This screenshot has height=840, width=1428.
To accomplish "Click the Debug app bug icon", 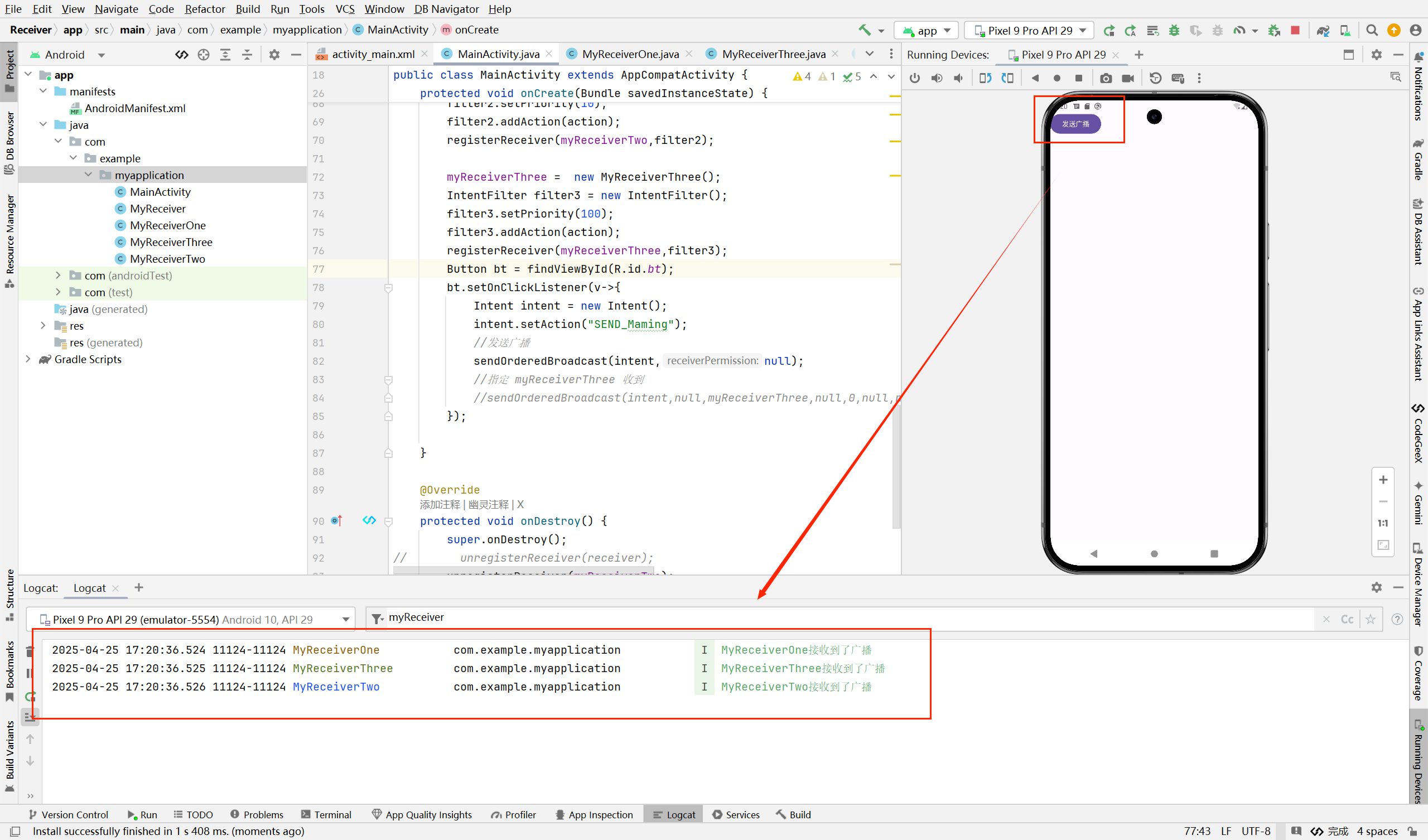I will pos(1174,30).
